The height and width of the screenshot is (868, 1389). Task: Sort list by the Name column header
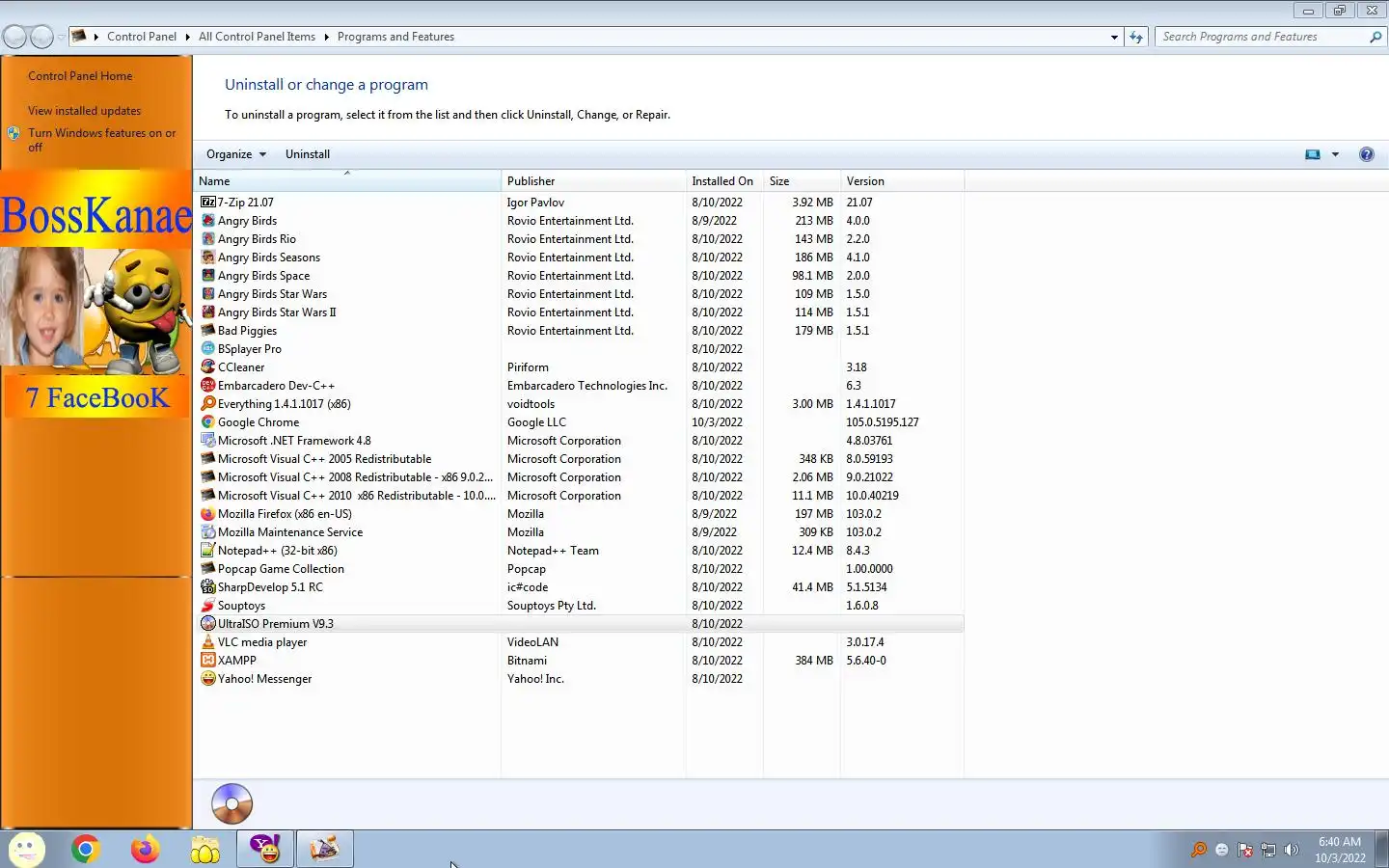click(347, 181)
